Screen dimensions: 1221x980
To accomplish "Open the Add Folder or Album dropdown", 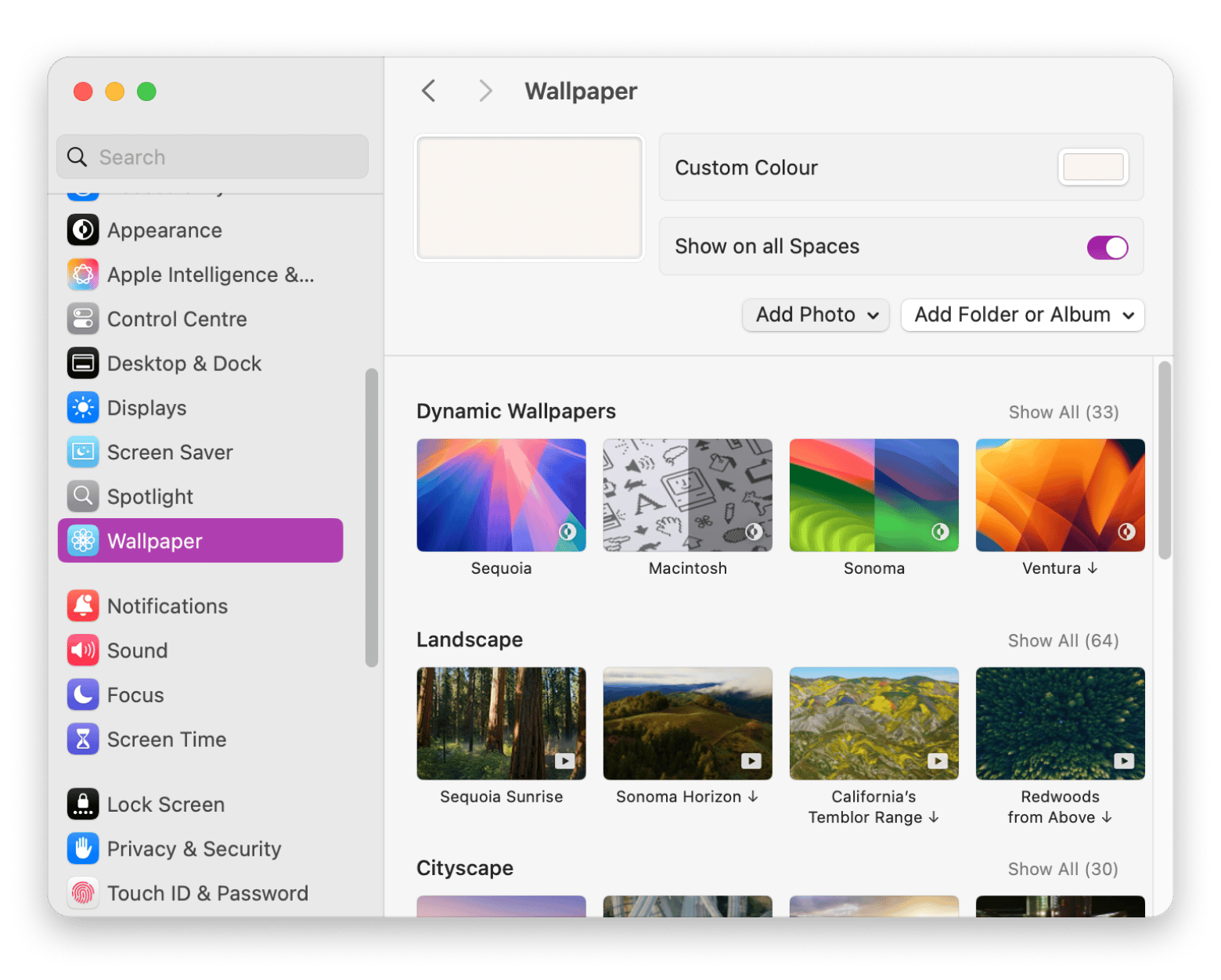I will 1023,315.
